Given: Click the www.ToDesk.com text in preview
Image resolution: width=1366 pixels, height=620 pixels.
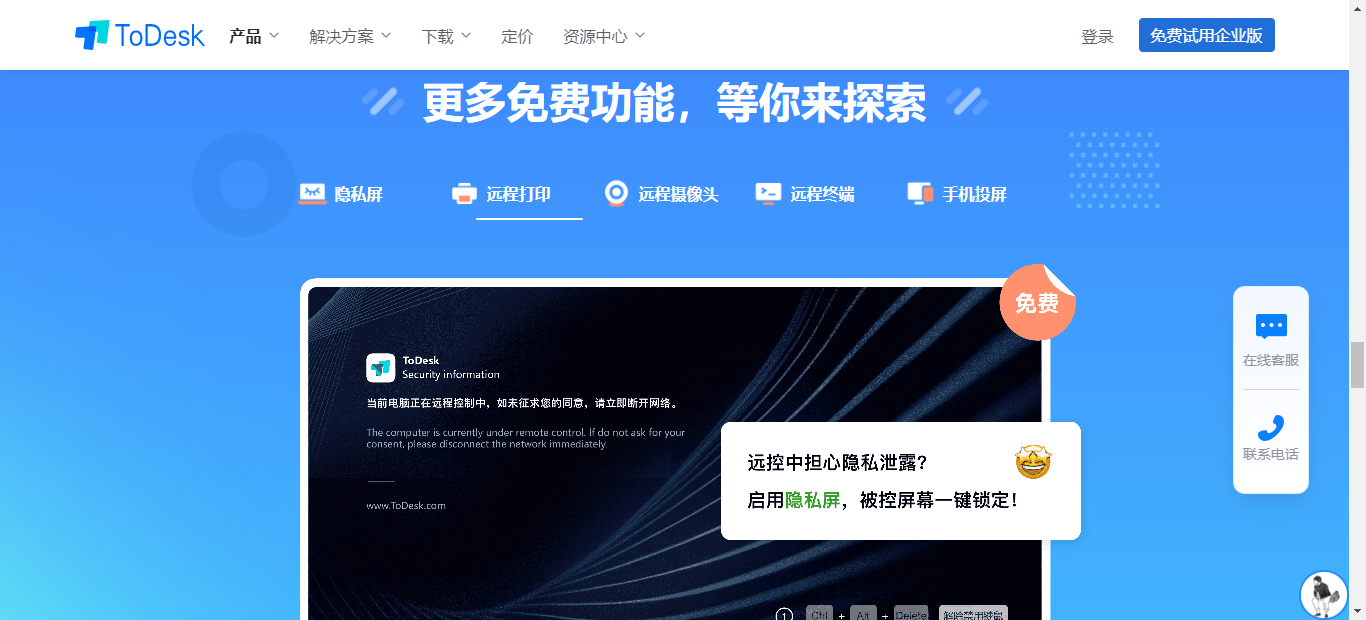Looking at the screenshot, I should [x=406, y=506].
